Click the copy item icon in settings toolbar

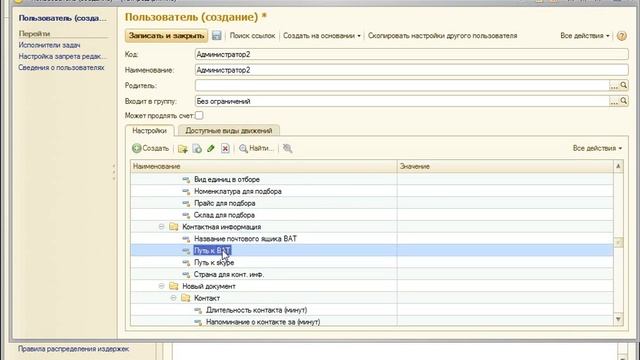click(x=197, y=149)
